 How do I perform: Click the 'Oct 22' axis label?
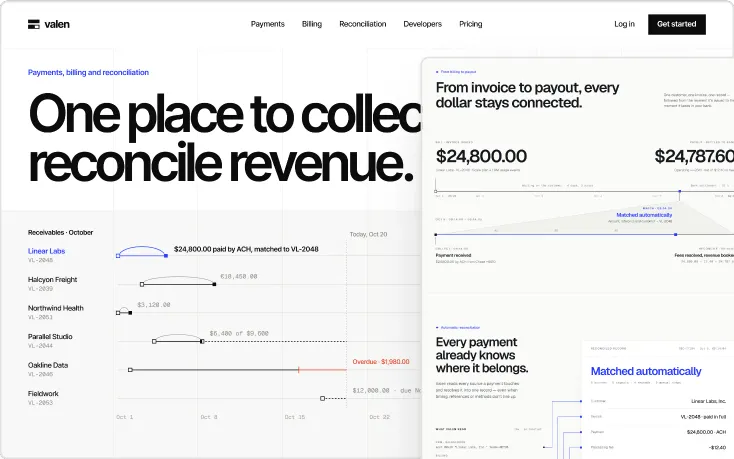(x=380, y=417)
